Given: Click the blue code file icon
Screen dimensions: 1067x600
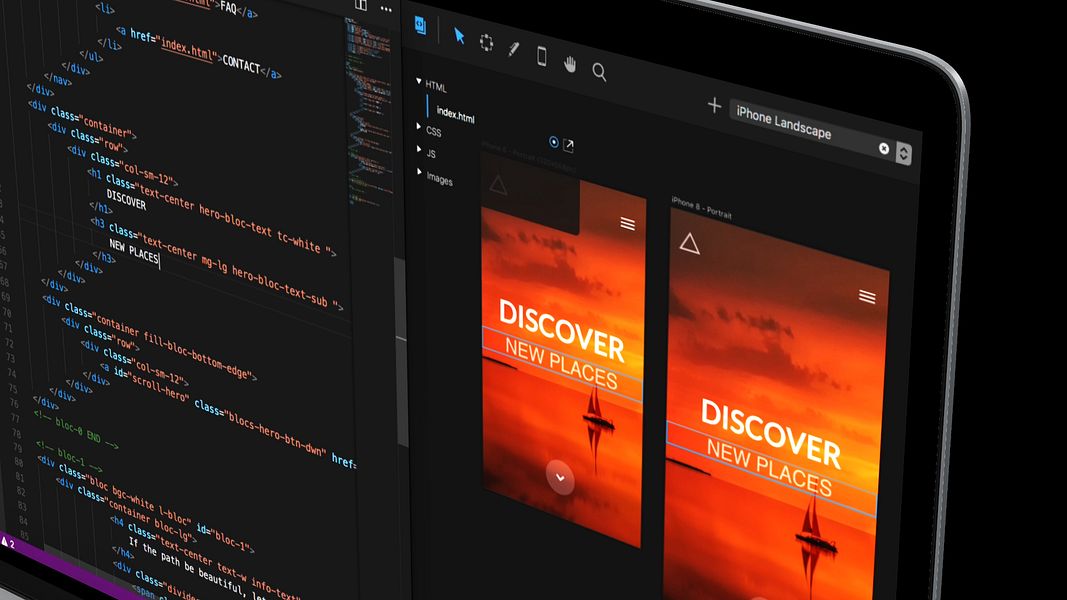Looking at the screenshot, I should pos(421,26).
